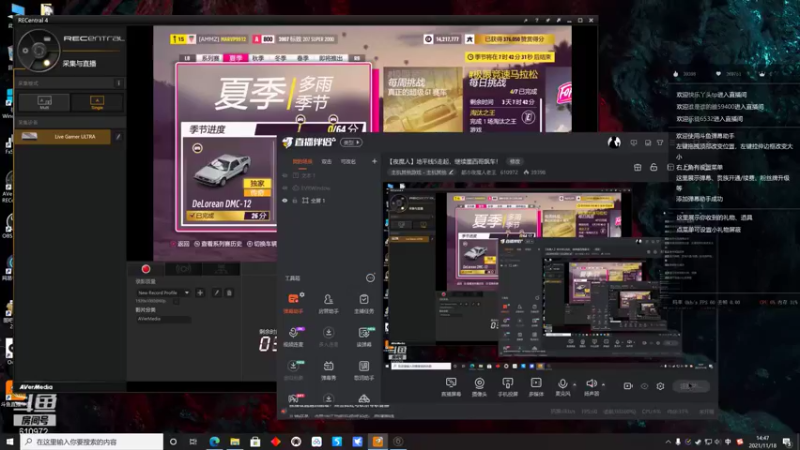Hide the 全屏1 source
800x450 pixels.
coord(285,201)
